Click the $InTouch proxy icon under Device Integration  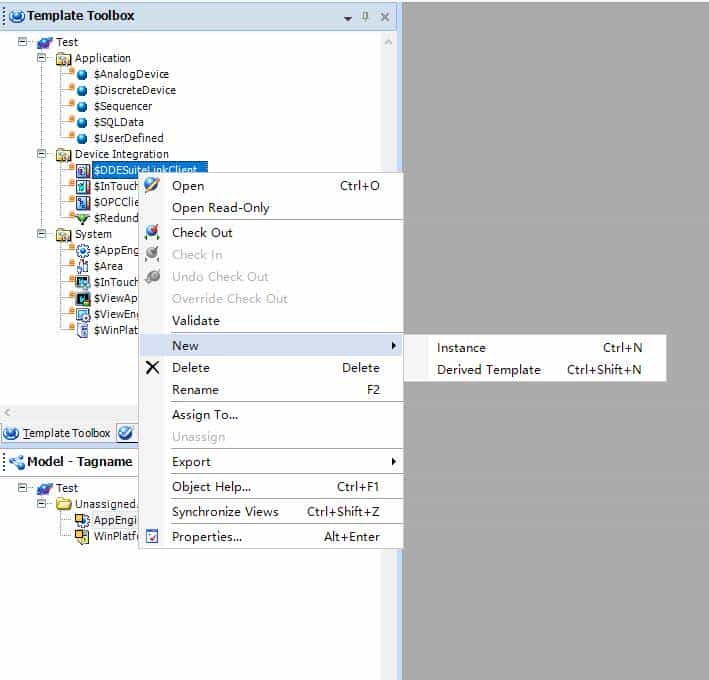pos(83,186)
